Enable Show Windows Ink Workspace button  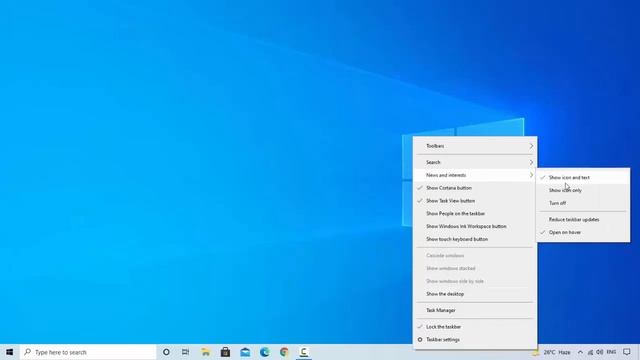click(475, 226)
